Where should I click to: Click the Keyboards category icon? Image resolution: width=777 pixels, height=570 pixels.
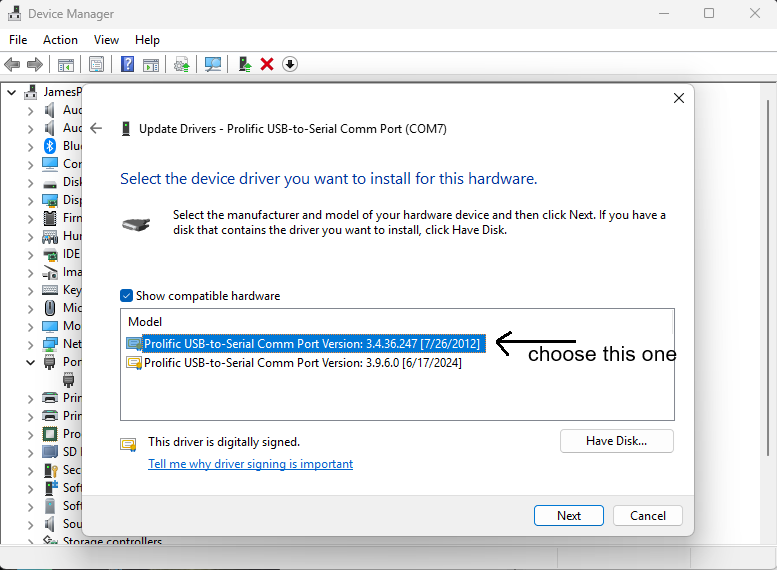(50, 290)
